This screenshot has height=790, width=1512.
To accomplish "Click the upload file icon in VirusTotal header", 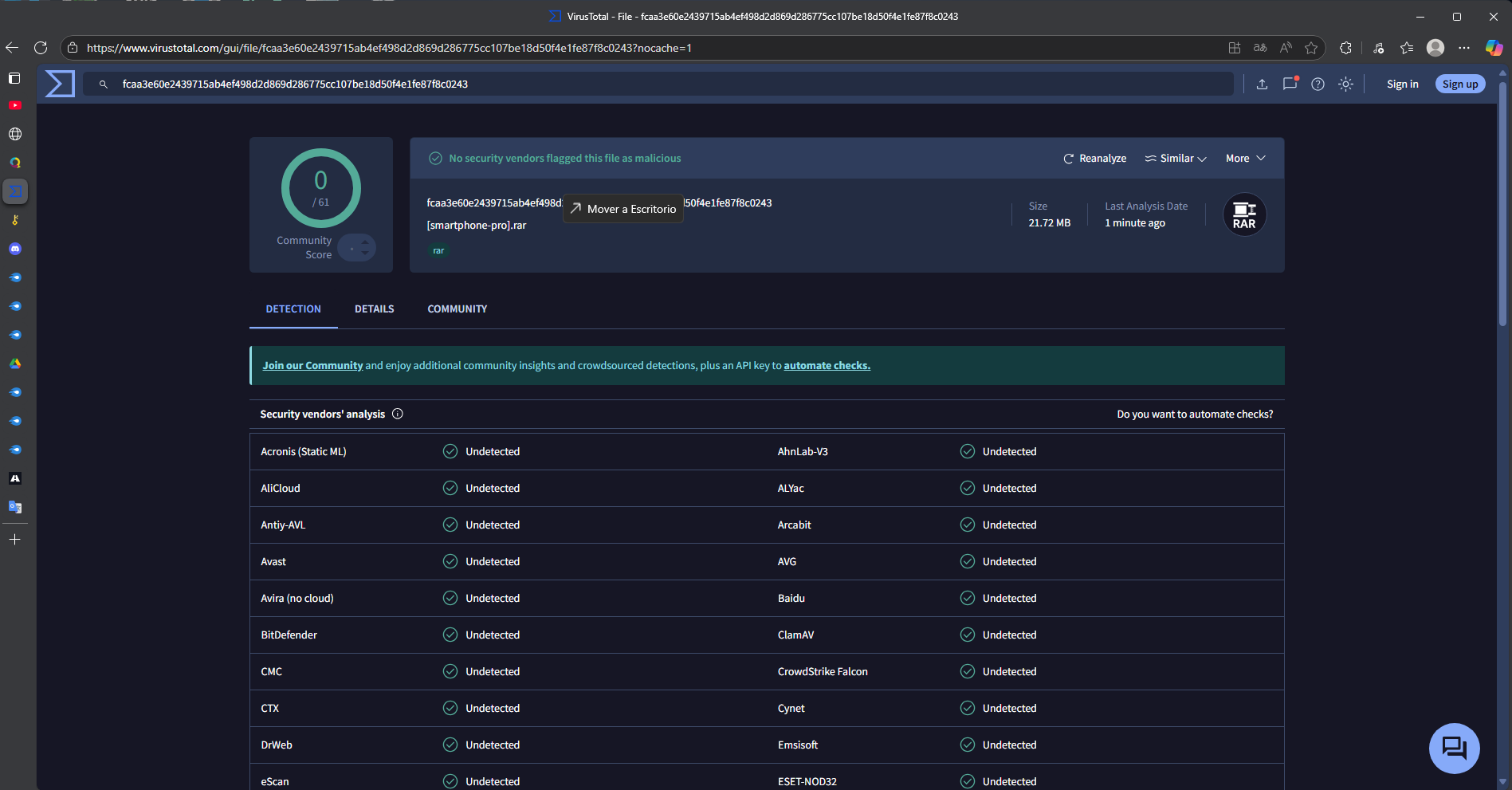I will coord(1262,84).
